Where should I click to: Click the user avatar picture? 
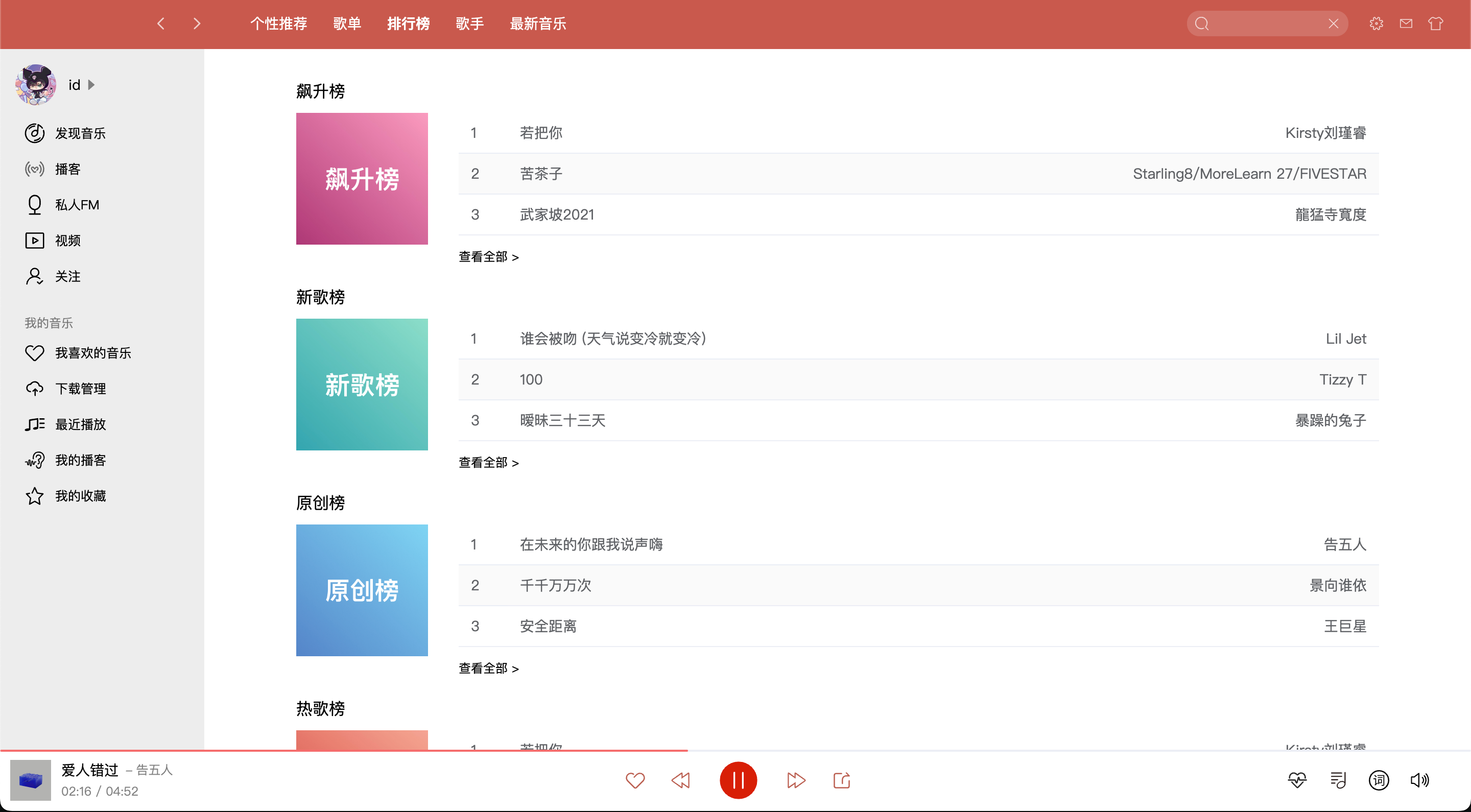point(35,84)
